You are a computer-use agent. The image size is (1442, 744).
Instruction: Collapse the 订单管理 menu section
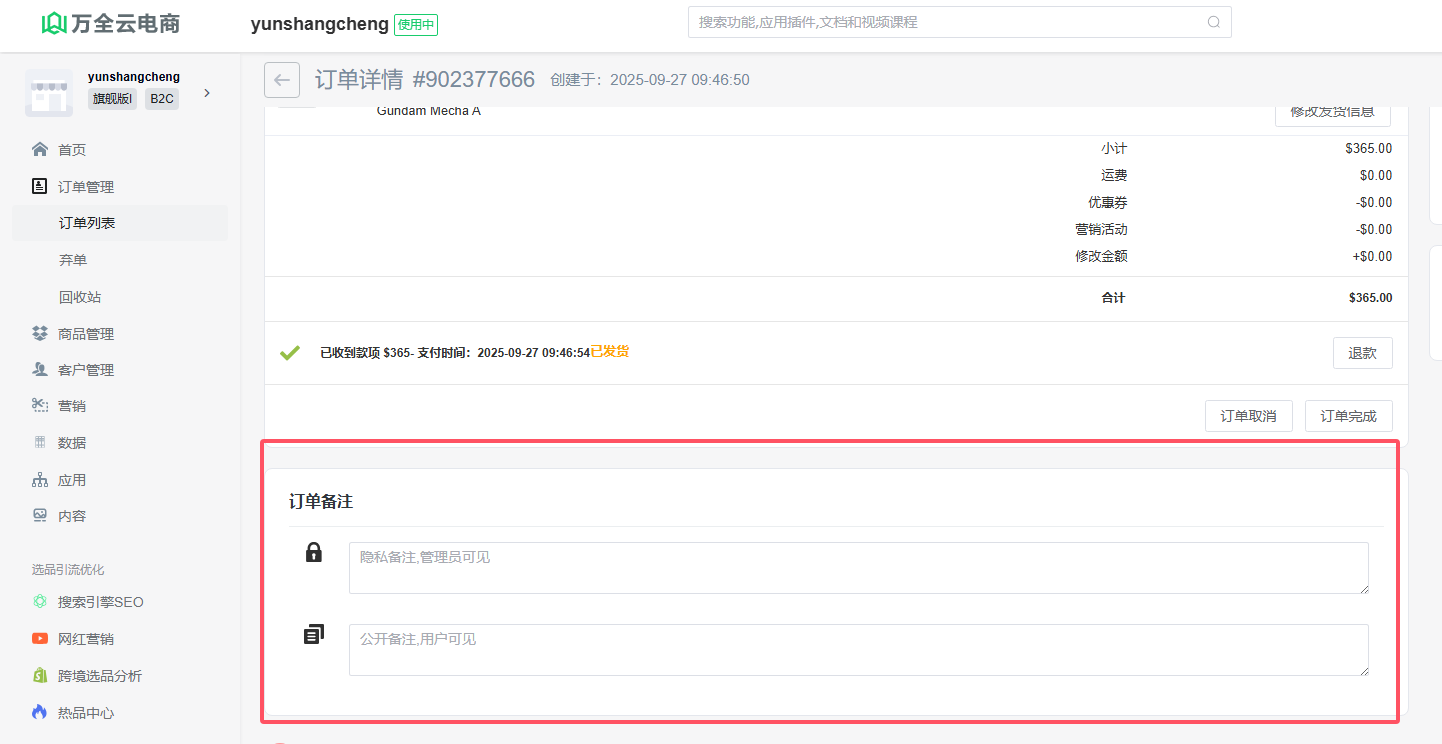click(x=86, y=187)
